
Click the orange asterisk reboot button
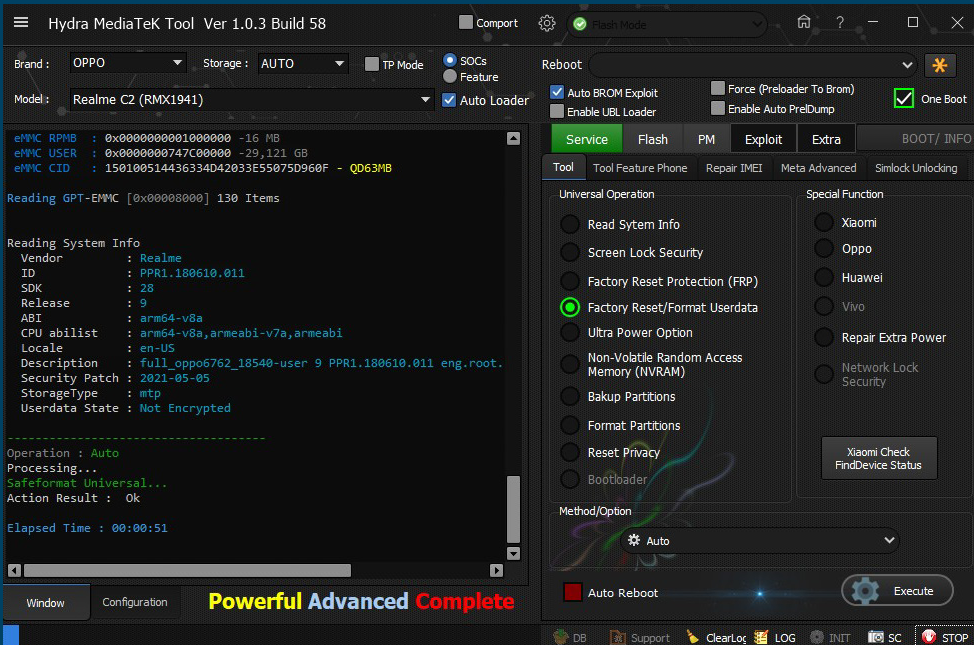coord(939,65)
